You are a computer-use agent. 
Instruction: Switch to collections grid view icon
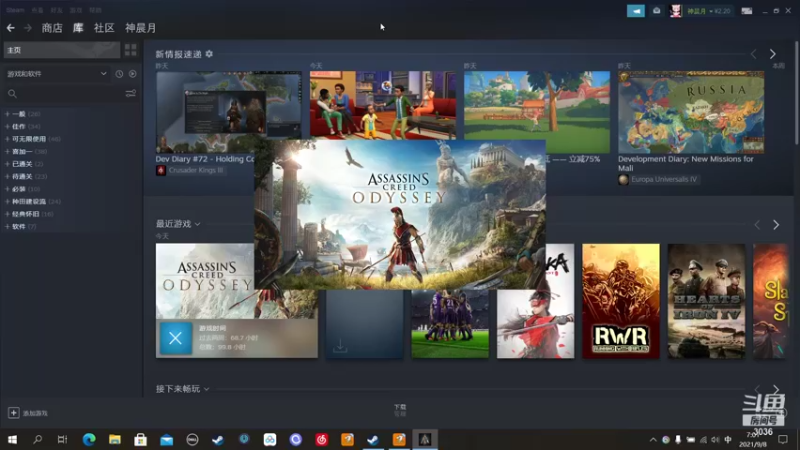click(x=131, y=50)
